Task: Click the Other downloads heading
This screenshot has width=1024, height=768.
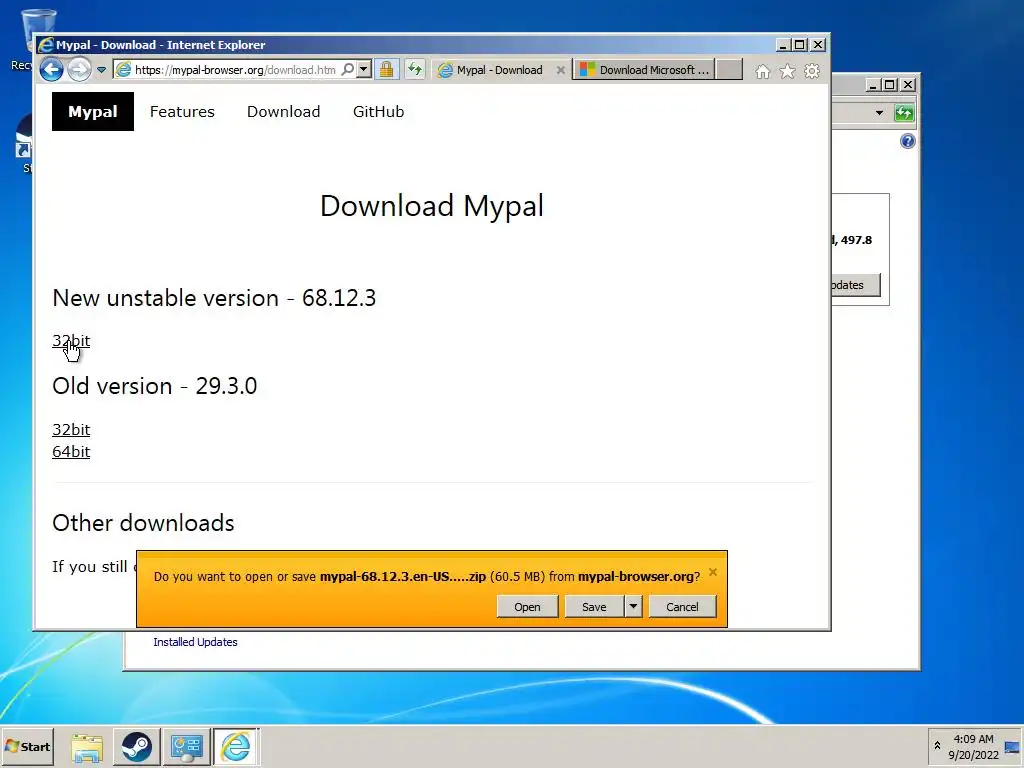Action: (143, 523)
